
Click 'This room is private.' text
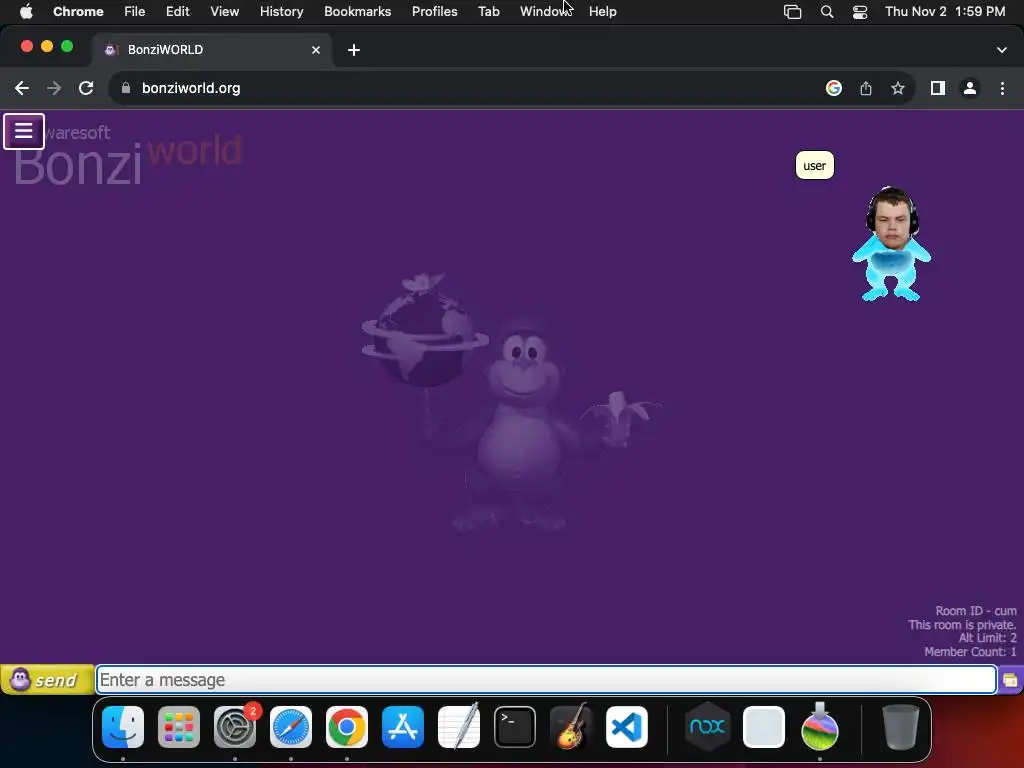[962, 625]
